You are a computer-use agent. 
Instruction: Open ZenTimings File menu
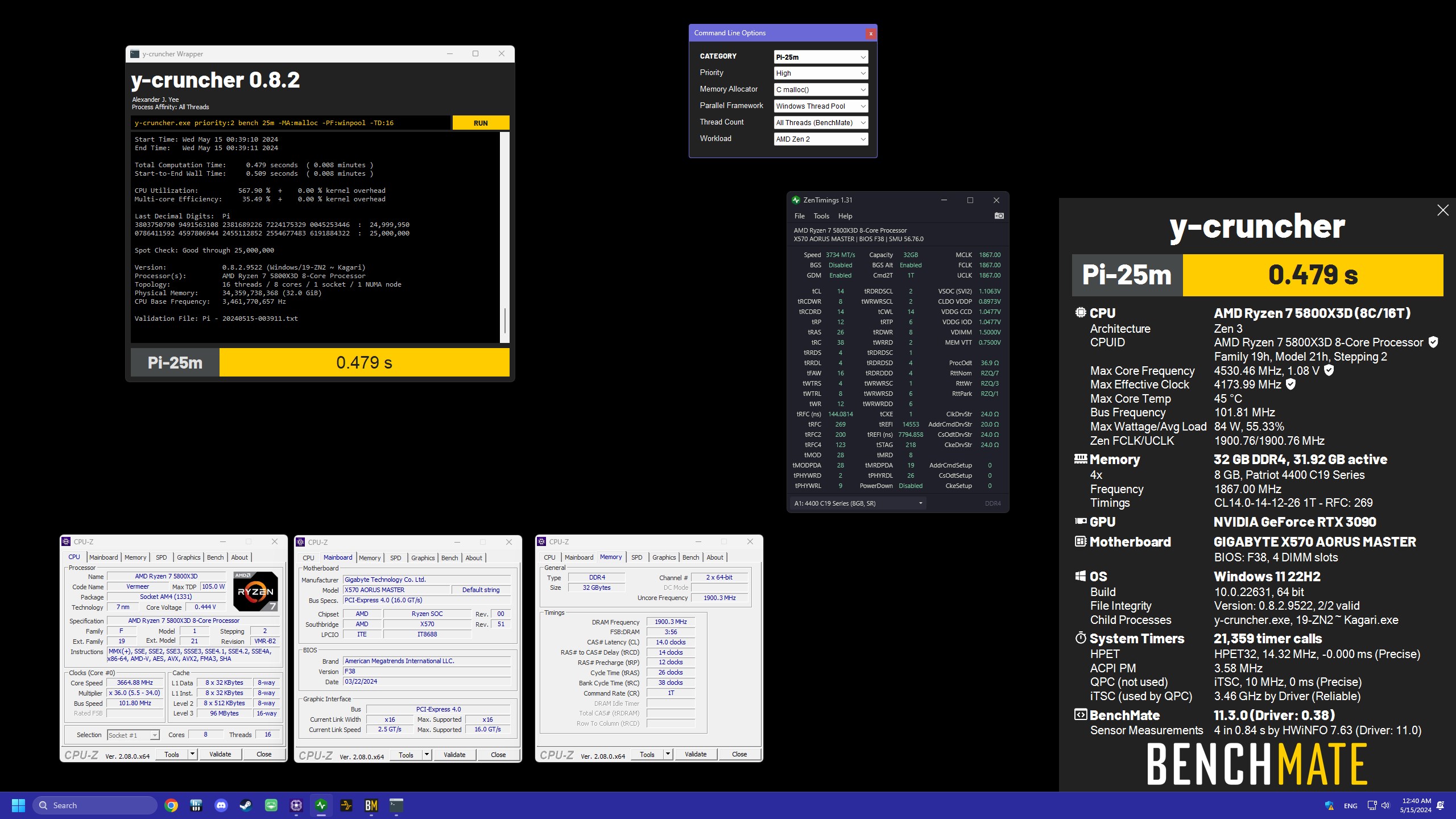point(799,216)
